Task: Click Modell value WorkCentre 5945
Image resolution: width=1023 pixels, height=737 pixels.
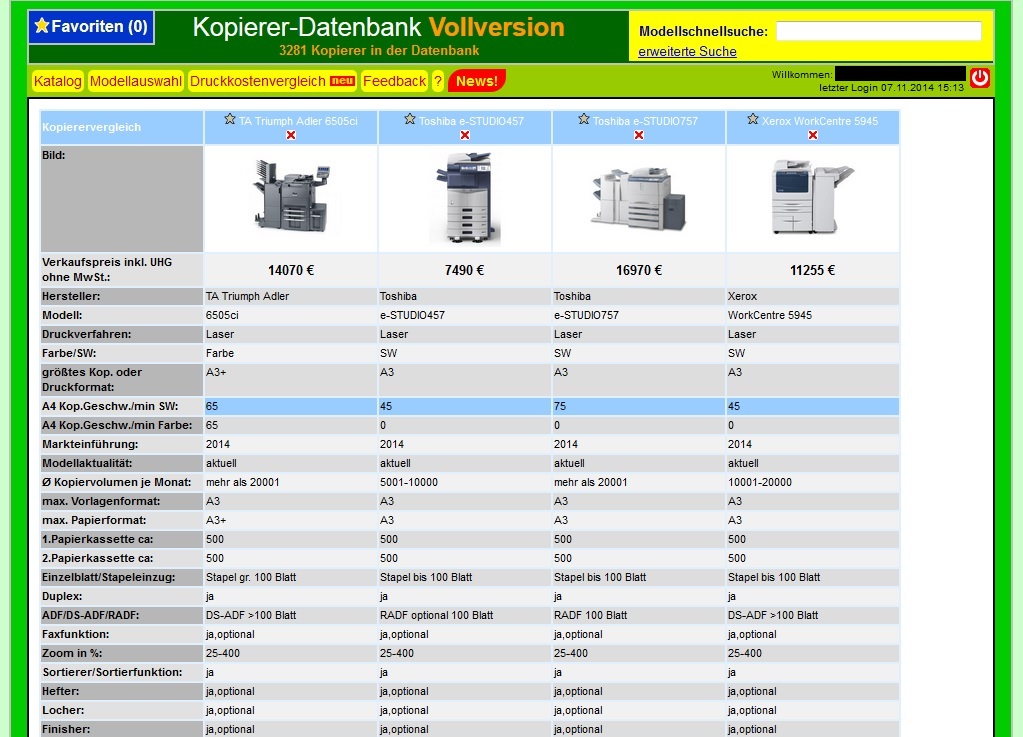Action: pyautogui.click(x=770, y=315)
